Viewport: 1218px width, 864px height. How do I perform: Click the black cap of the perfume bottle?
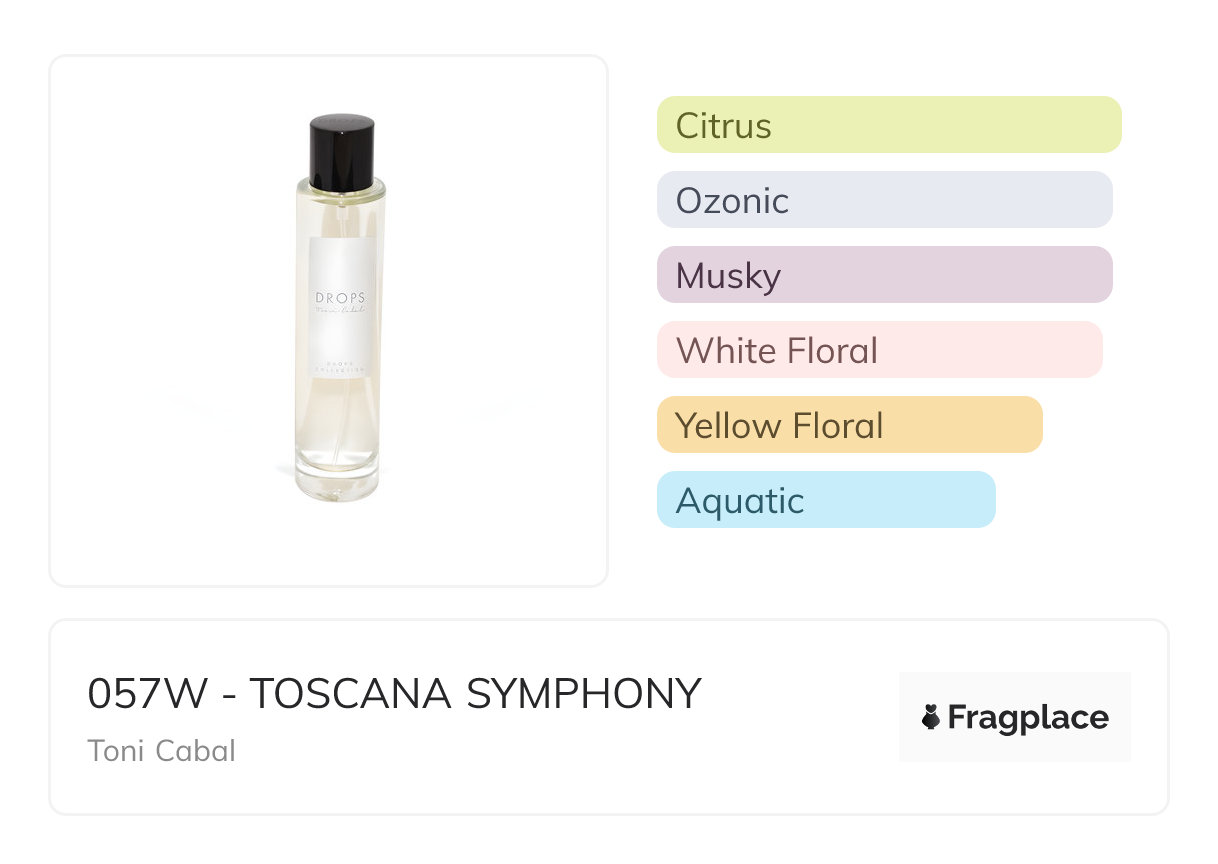tap(341, 151)
